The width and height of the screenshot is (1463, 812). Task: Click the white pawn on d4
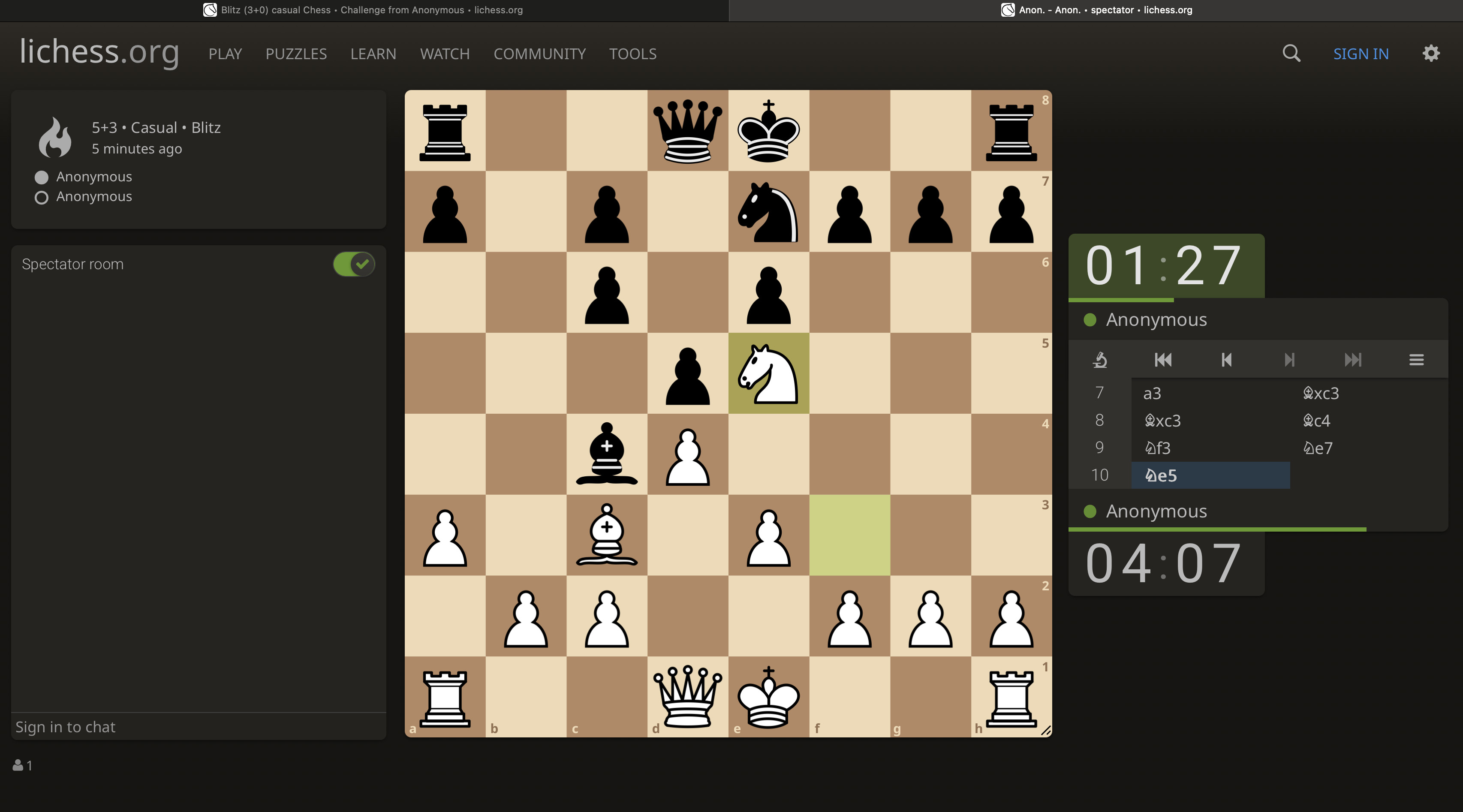(x=688, y=454)
